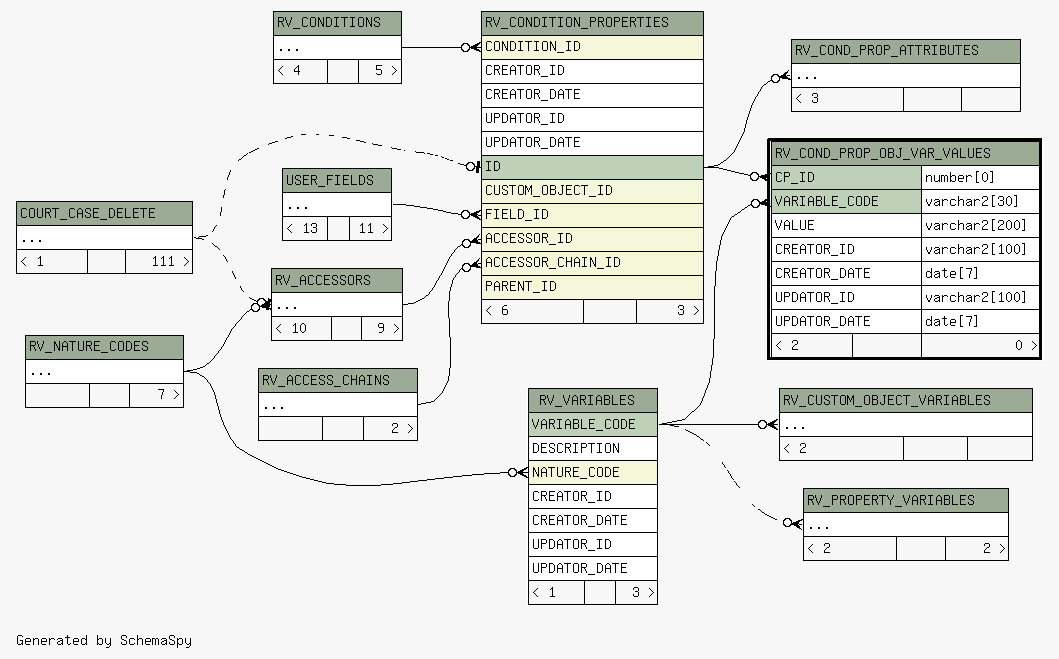Click the '9 >' children count in RV_ACCESSORS
1059x659 pixels.
(382, 328)
